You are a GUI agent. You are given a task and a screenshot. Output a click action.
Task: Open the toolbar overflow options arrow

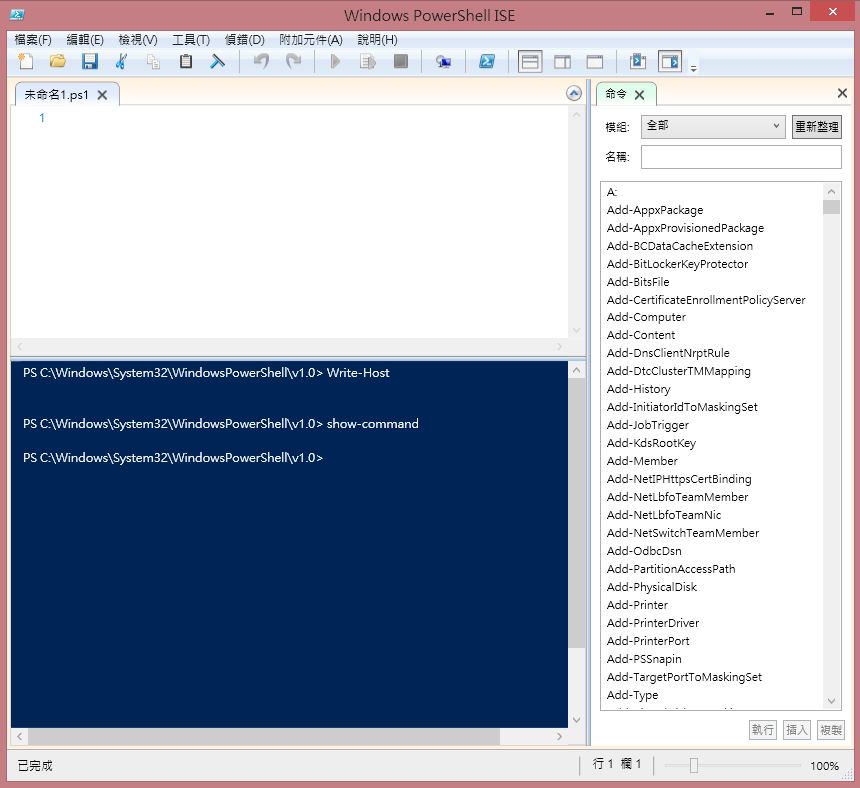(x=693, y=69)
